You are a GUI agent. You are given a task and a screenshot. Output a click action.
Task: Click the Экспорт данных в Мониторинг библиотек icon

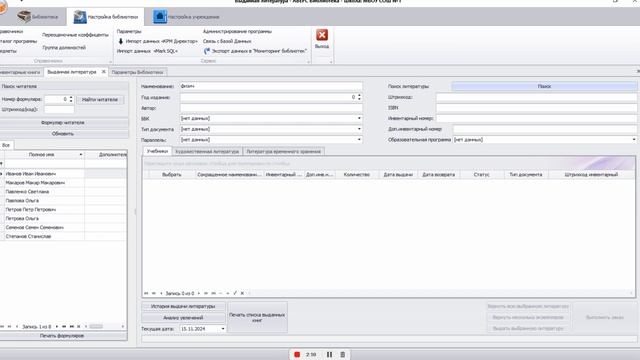pyautogui.click(x=207, y=51)
